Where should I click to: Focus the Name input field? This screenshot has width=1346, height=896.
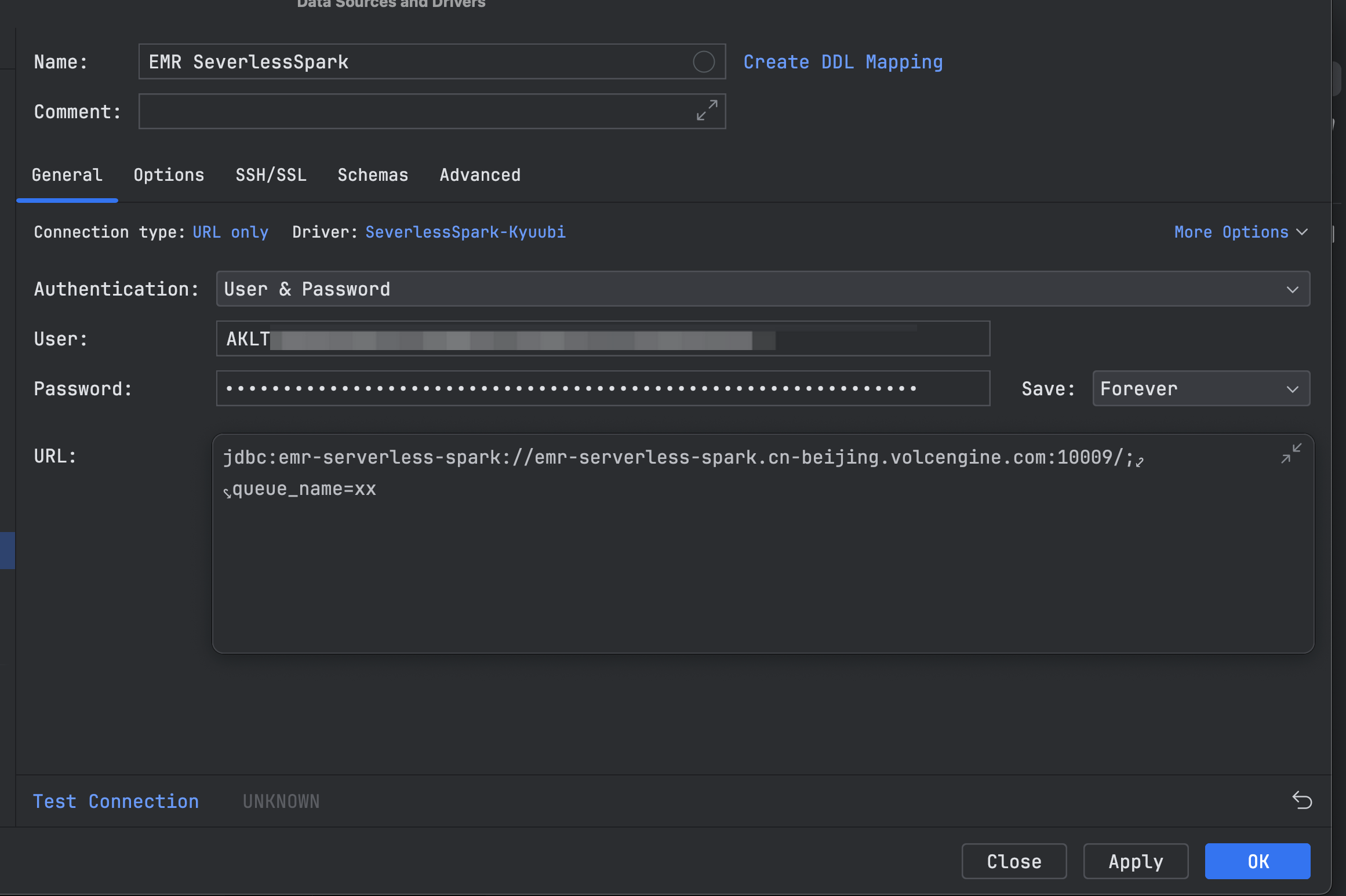tap(432, 61)
